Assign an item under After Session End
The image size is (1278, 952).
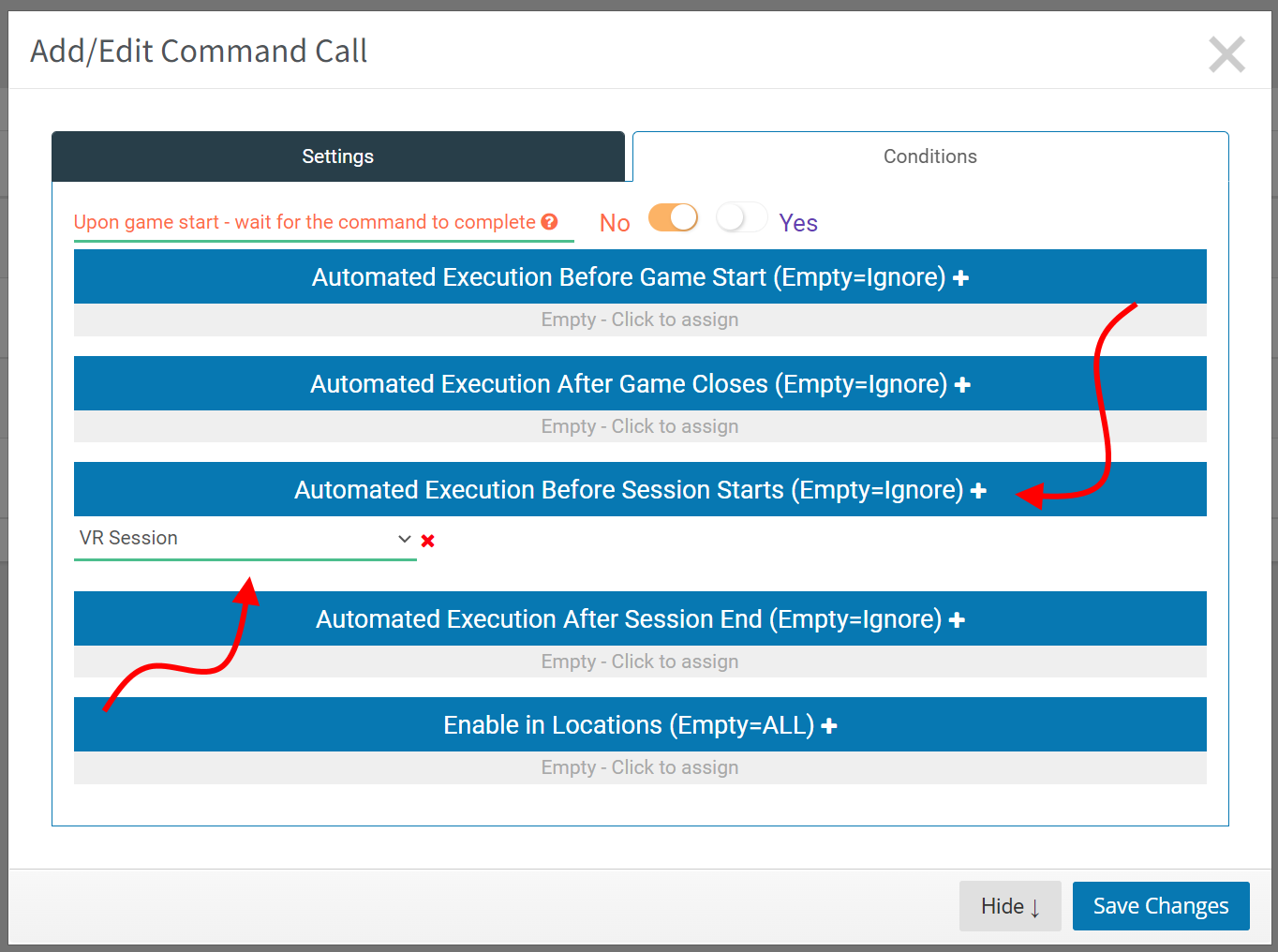tap(640, 662)
